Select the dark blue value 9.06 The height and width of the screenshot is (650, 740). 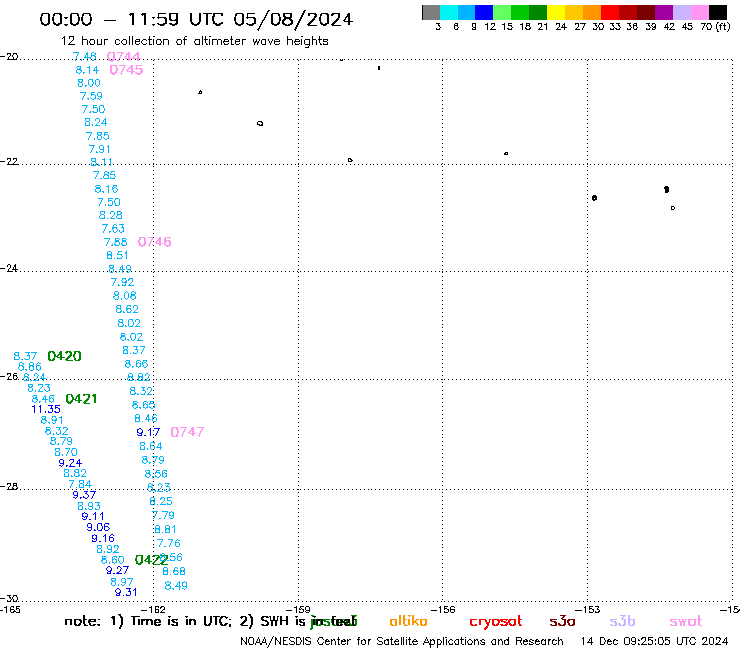tap(98, 527)
